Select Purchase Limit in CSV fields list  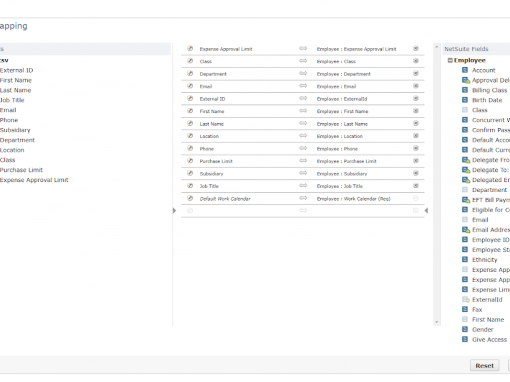21,170
